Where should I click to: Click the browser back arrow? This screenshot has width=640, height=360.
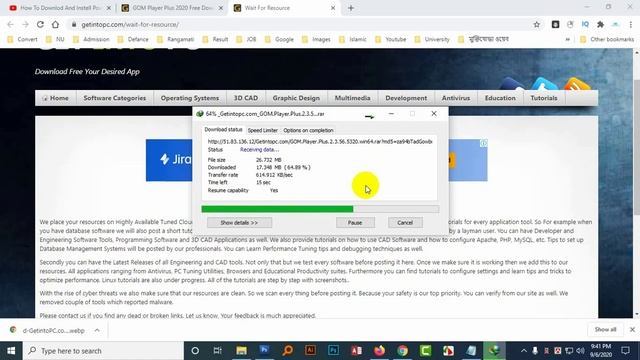click(x=11, y=24)
